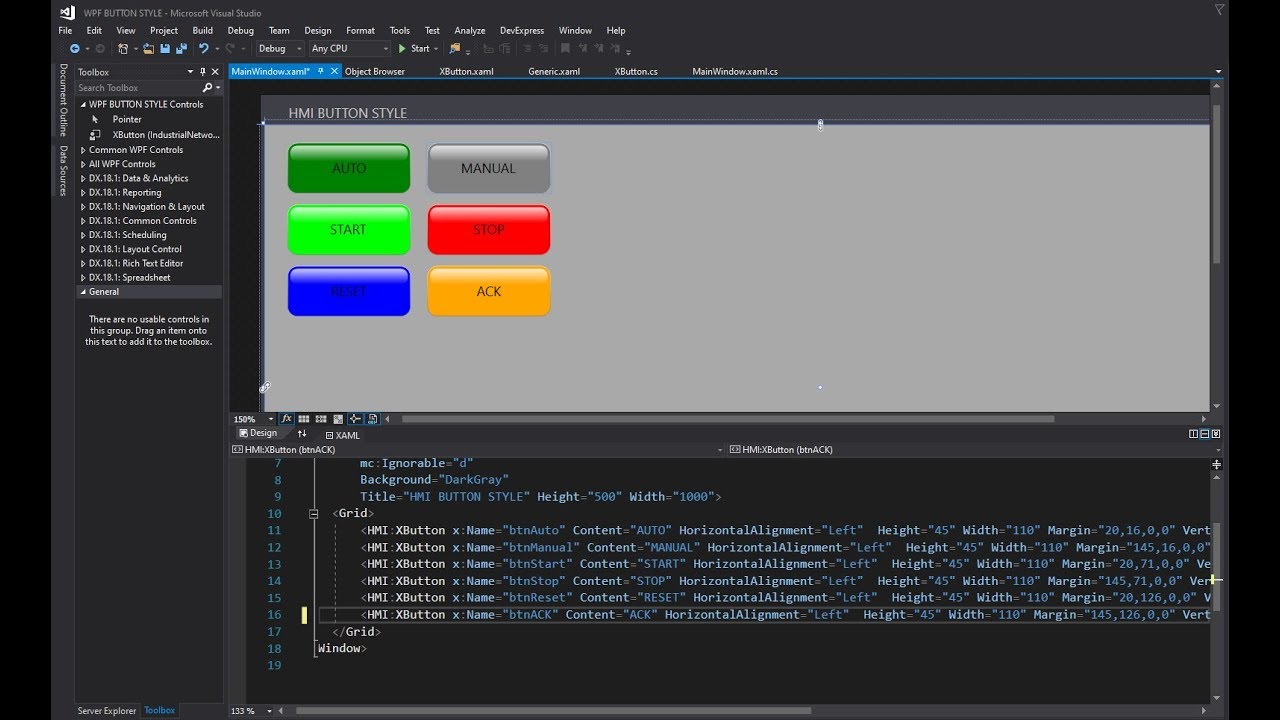Click the Undo arrow icon
Screen dimensions: 1280x720
(204, 48)
